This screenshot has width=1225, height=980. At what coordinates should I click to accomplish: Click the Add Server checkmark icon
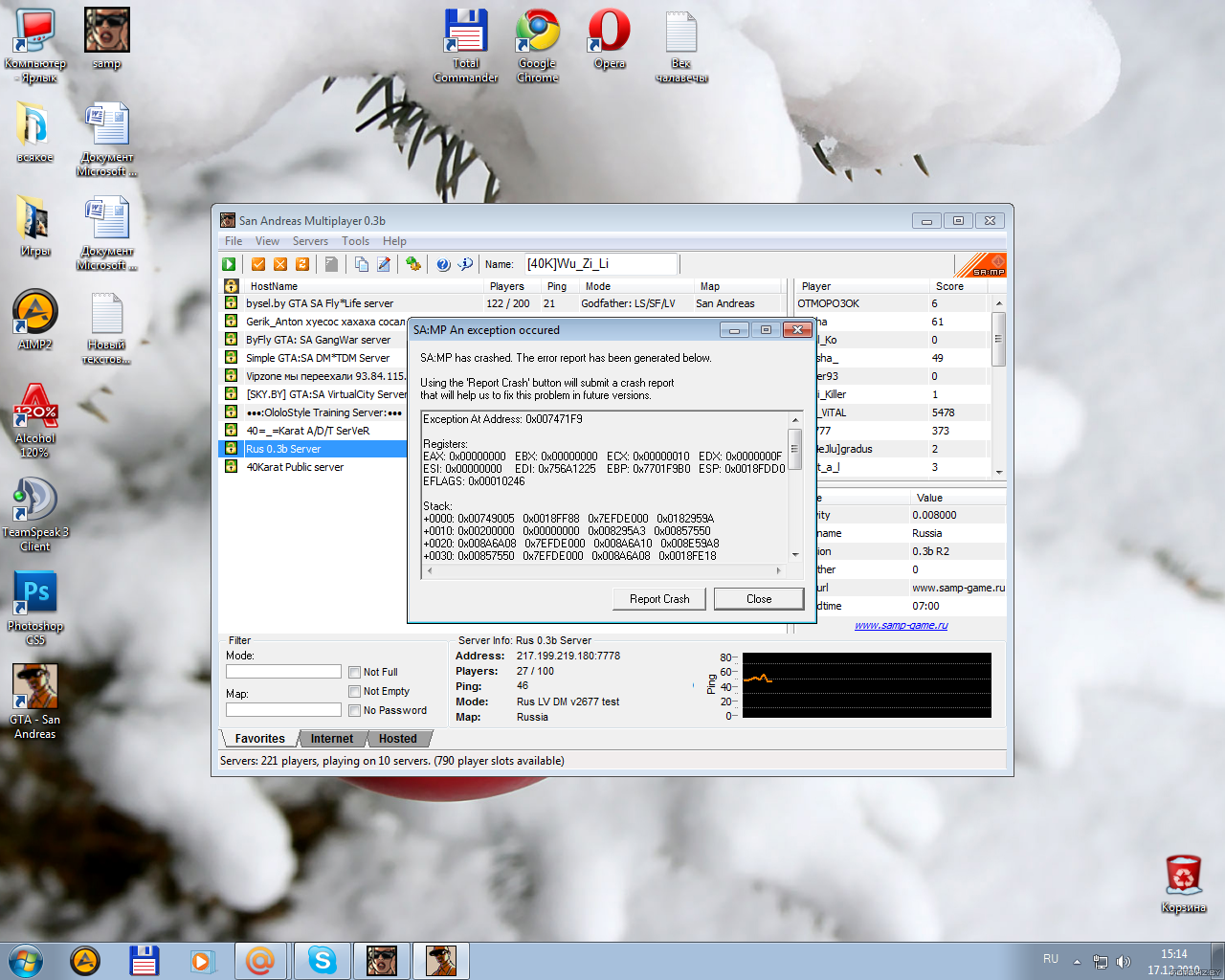click(x=258, y=264)
